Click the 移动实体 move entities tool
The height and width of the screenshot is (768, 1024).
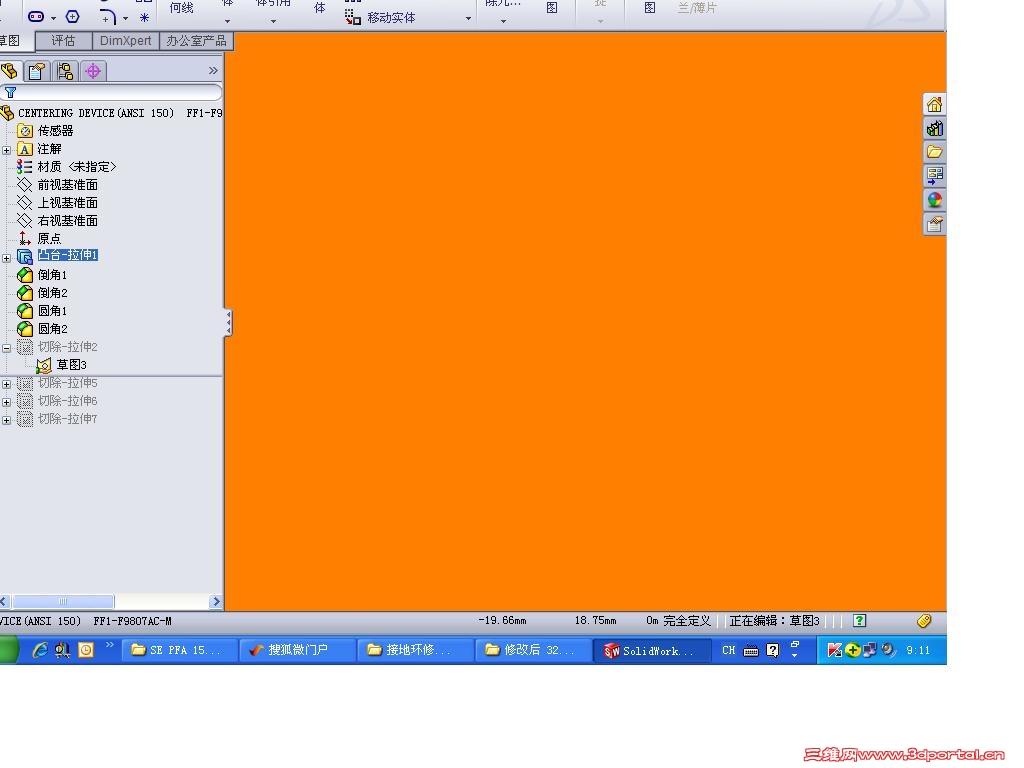pos(380,18)
